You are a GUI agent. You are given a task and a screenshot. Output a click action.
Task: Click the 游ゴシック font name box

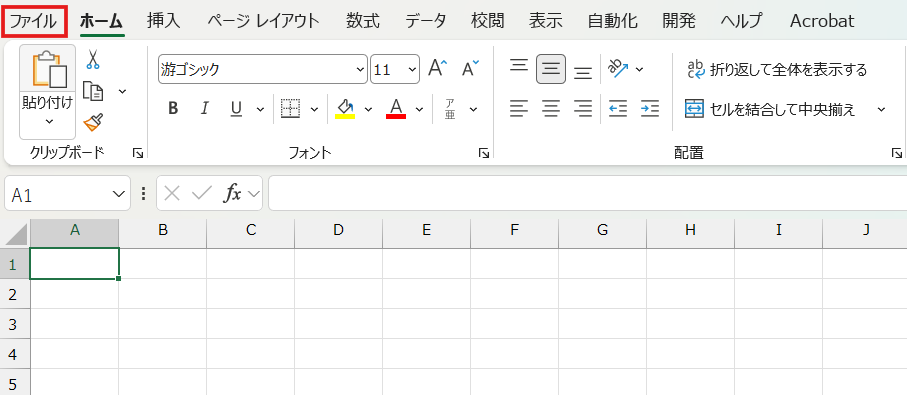263,70
